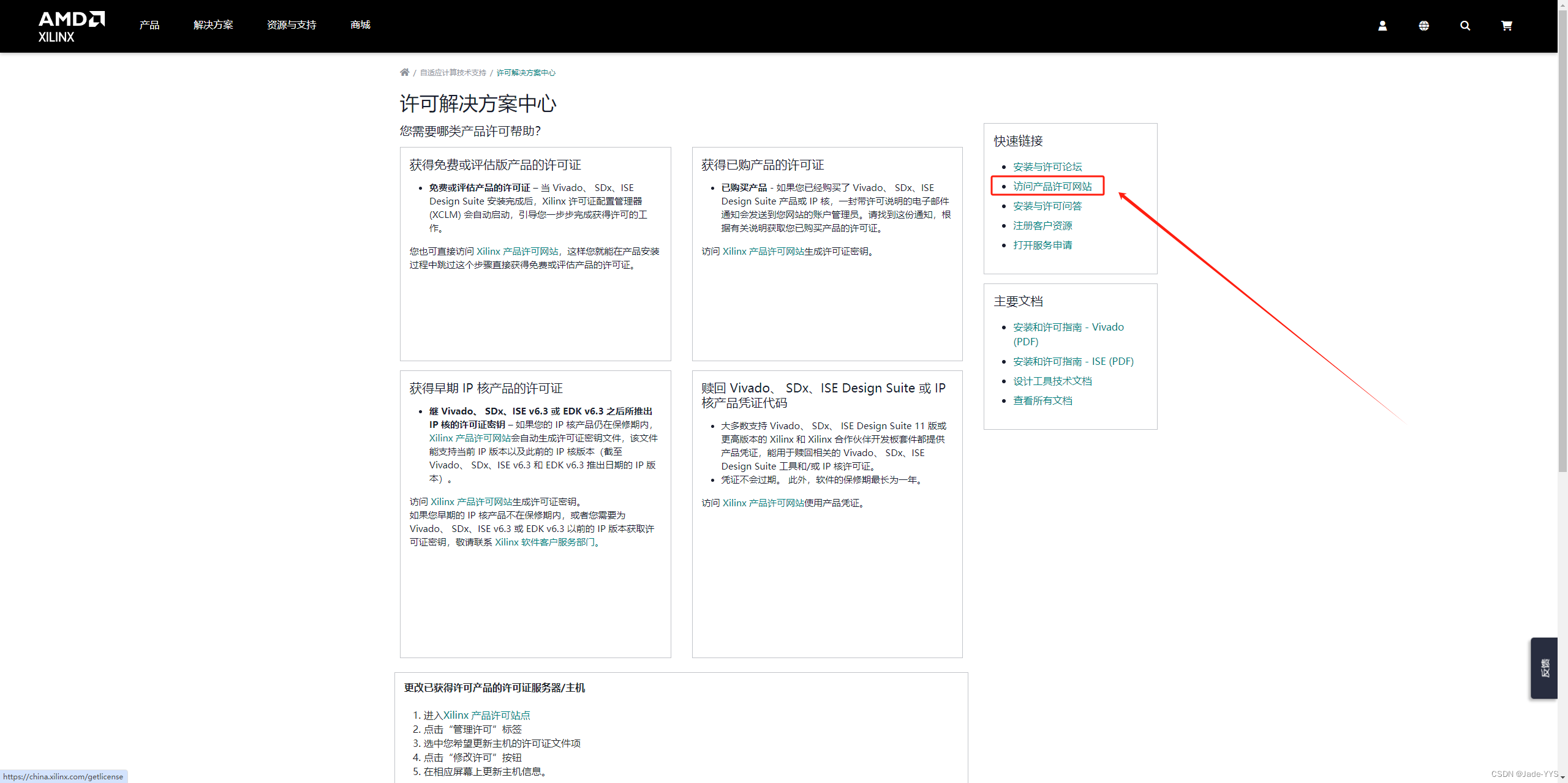Open the 商城 menu item
Viewport: 1568px width, 783px height.
click(360, 25)
